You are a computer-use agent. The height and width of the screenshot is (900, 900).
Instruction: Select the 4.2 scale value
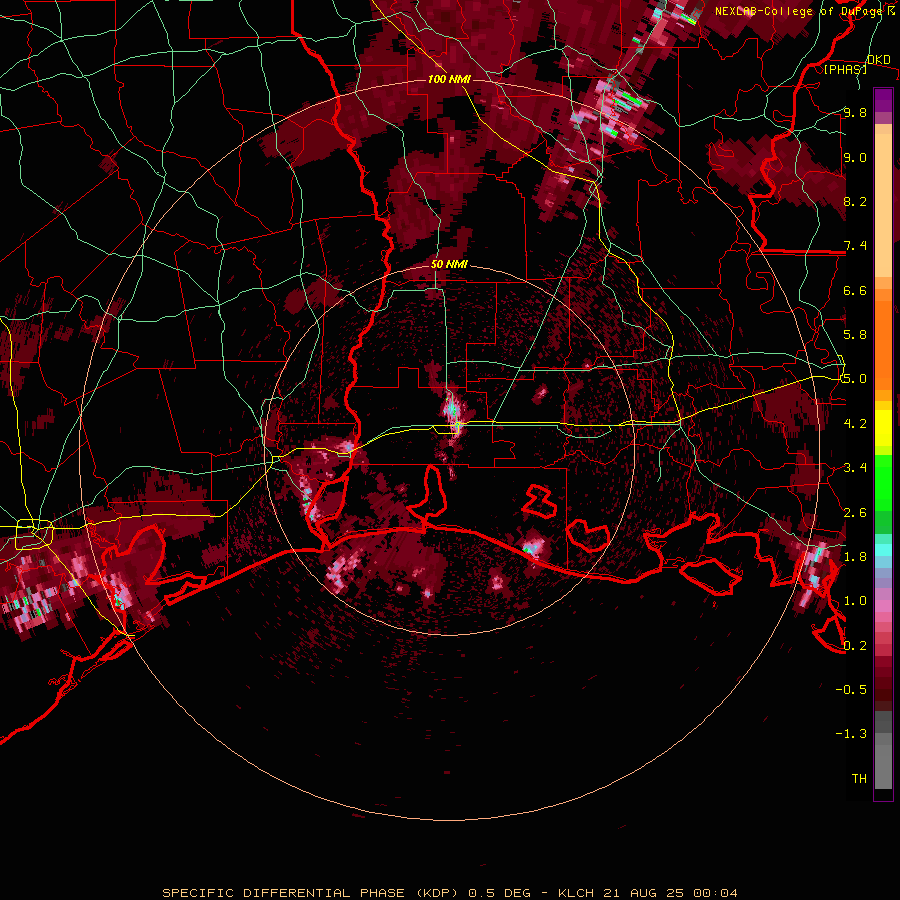pos(855,424)
